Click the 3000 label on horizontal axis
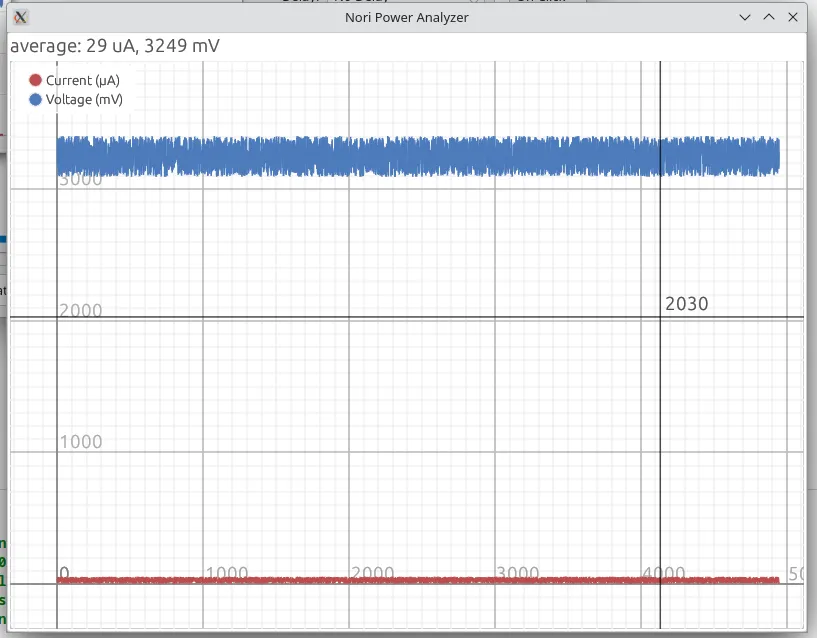This screenshot has width=817, height=638. tap(518, 574)
